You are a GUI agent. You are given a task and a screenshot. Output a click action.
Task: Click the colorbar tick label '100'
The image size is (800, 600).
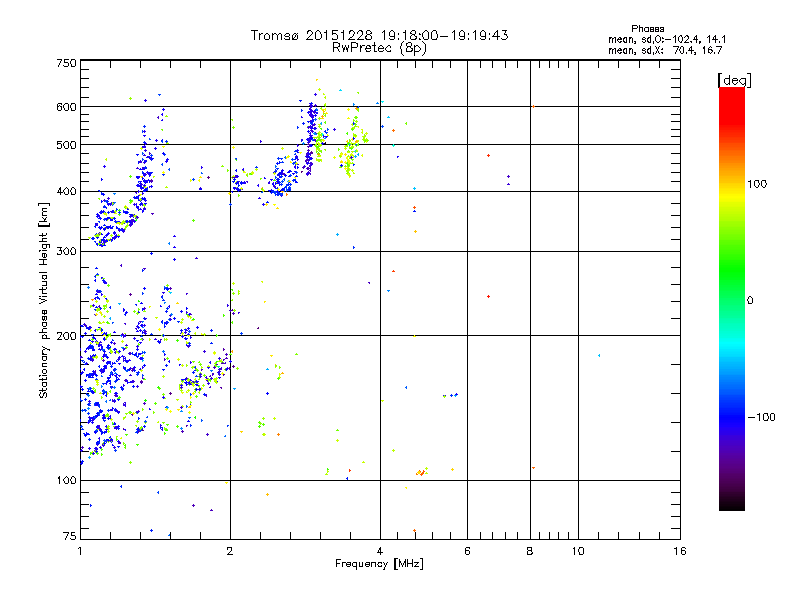tap(757, 184)
